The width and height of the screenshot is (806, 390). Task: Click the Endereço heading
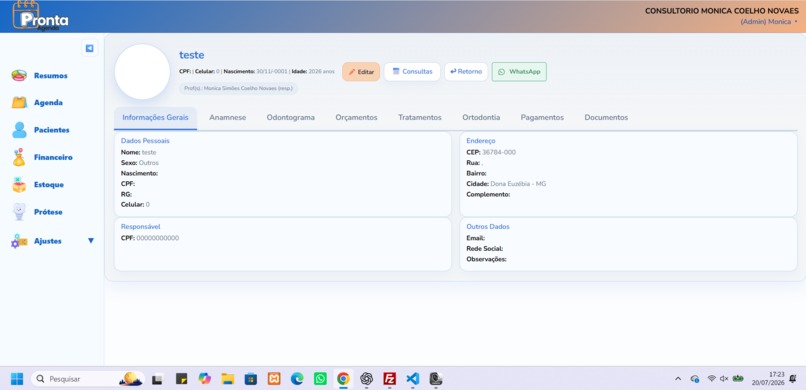click(481, 140)
